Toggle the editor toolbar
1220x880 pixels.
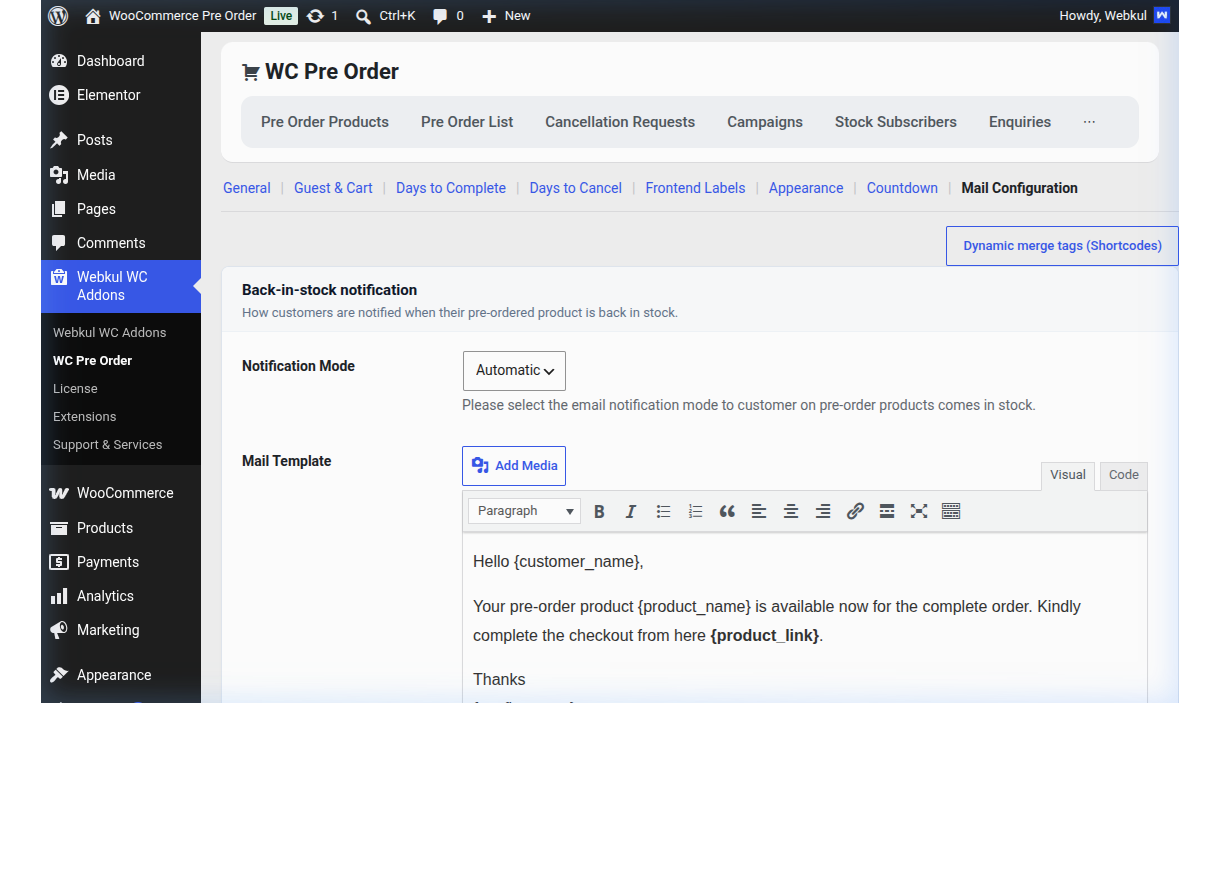tap(951, 511)
